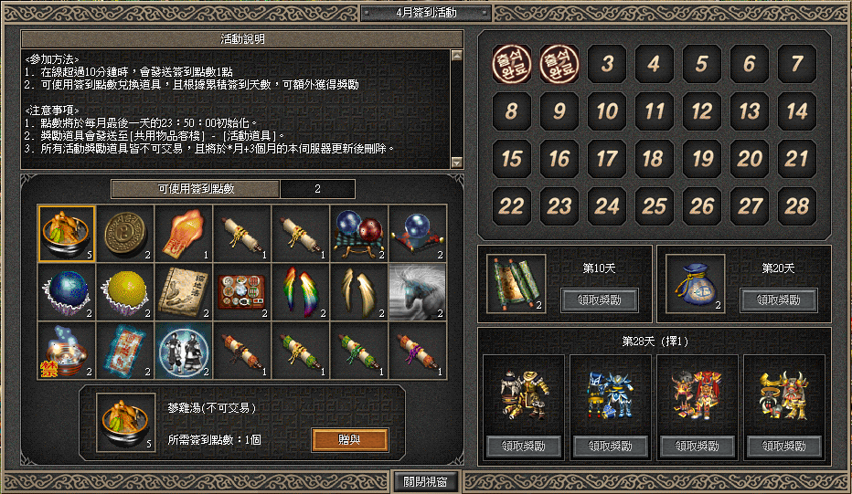
Task: Choose the white horse item icon
Action: pyautogui.click(x=417, y=292)
